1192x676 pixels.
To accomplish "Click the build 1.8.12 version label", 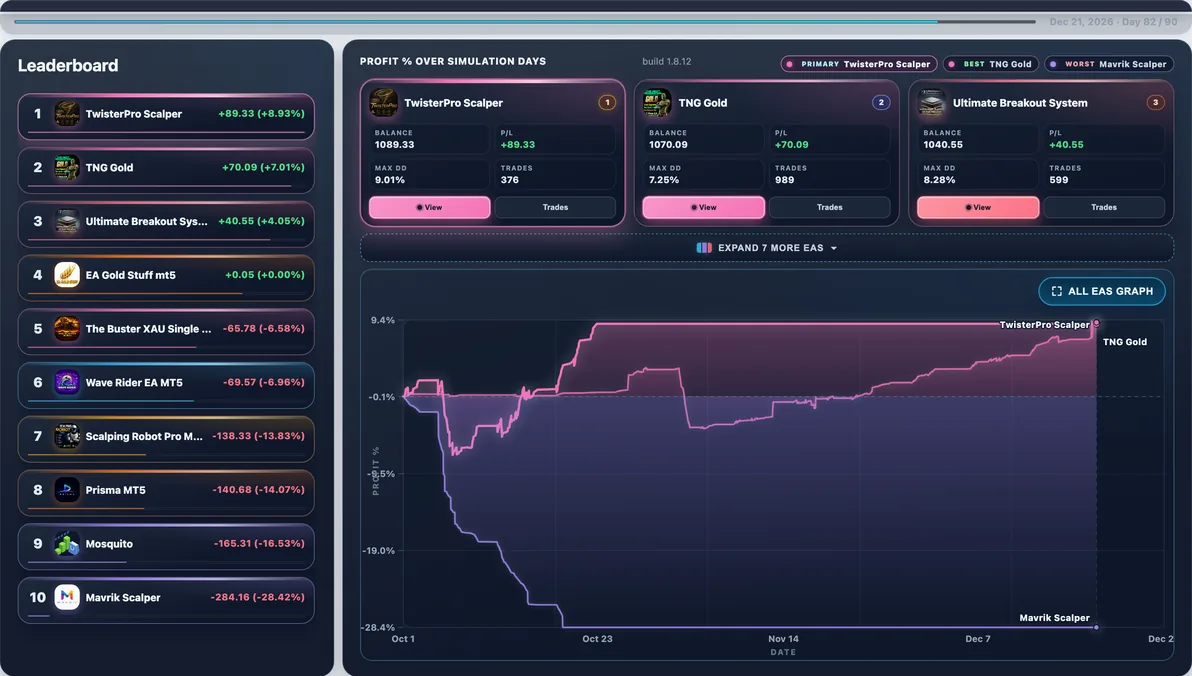I will (x=667, y=62).
